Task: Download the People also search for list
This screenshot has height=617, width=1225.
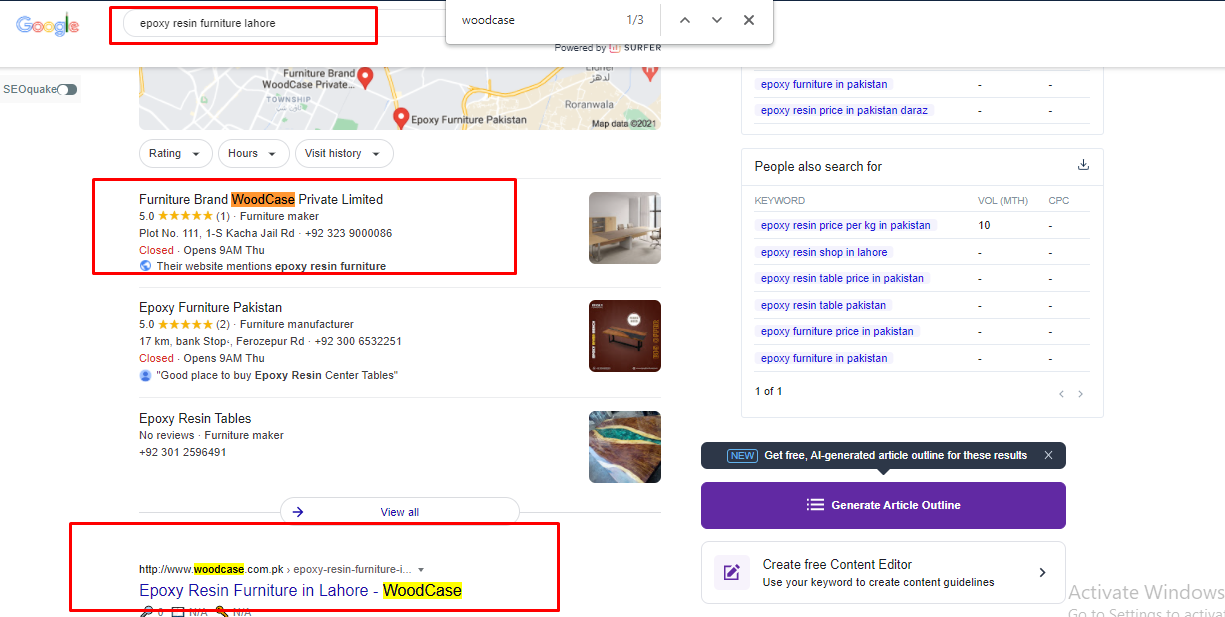Action: click(1083, 165)
